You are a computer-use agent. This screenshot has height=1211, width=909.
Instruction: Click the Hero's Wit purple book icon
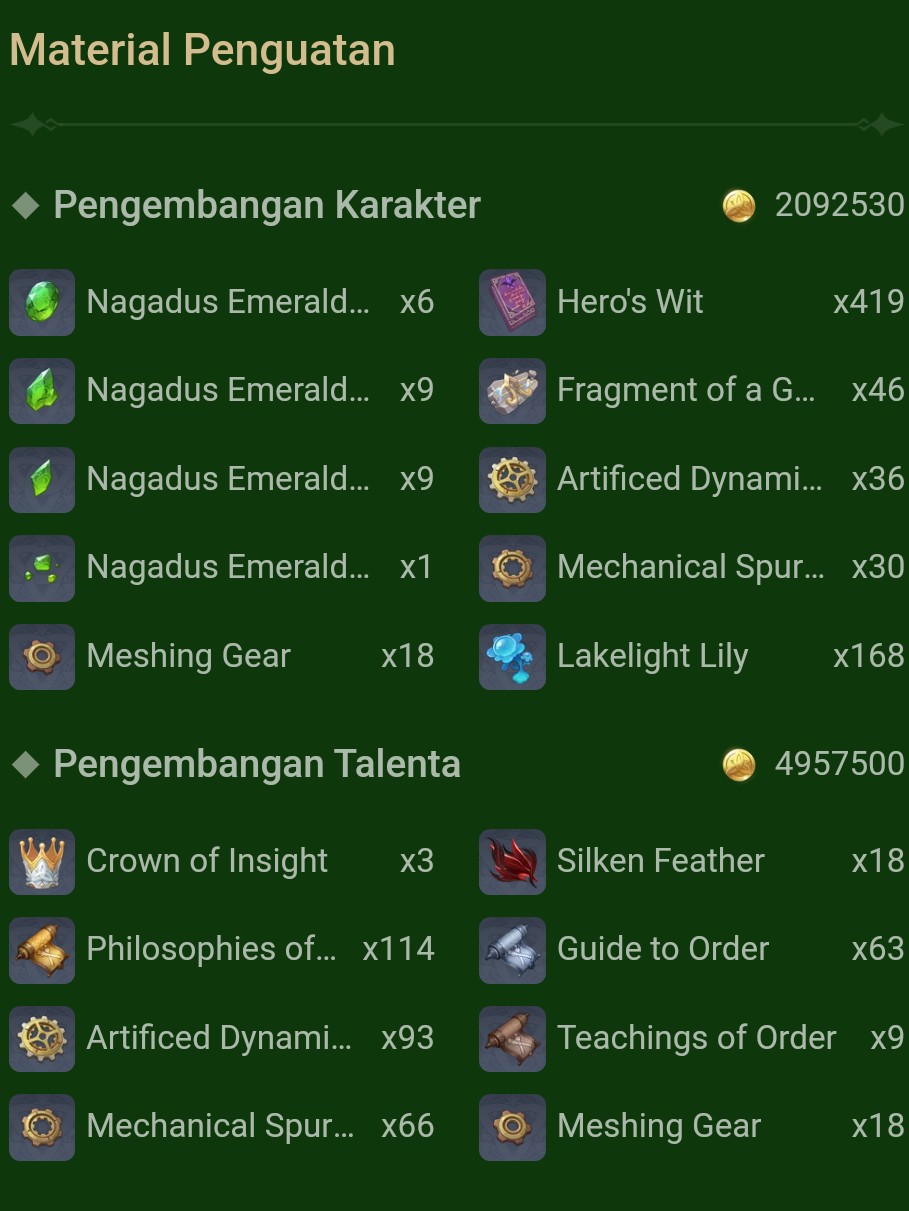[x=512, y=302]
